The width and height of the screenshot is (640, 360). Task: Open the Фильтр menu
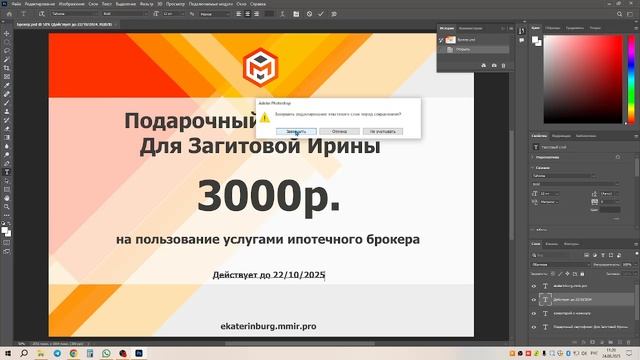click(x=146, y=4)
